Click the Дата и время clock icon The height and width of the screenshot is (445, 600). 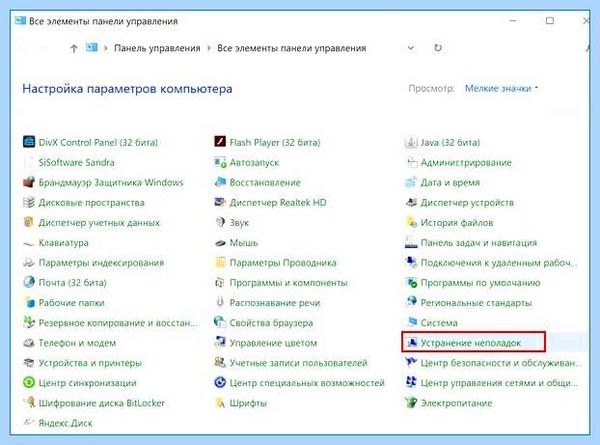pos(411,182)
